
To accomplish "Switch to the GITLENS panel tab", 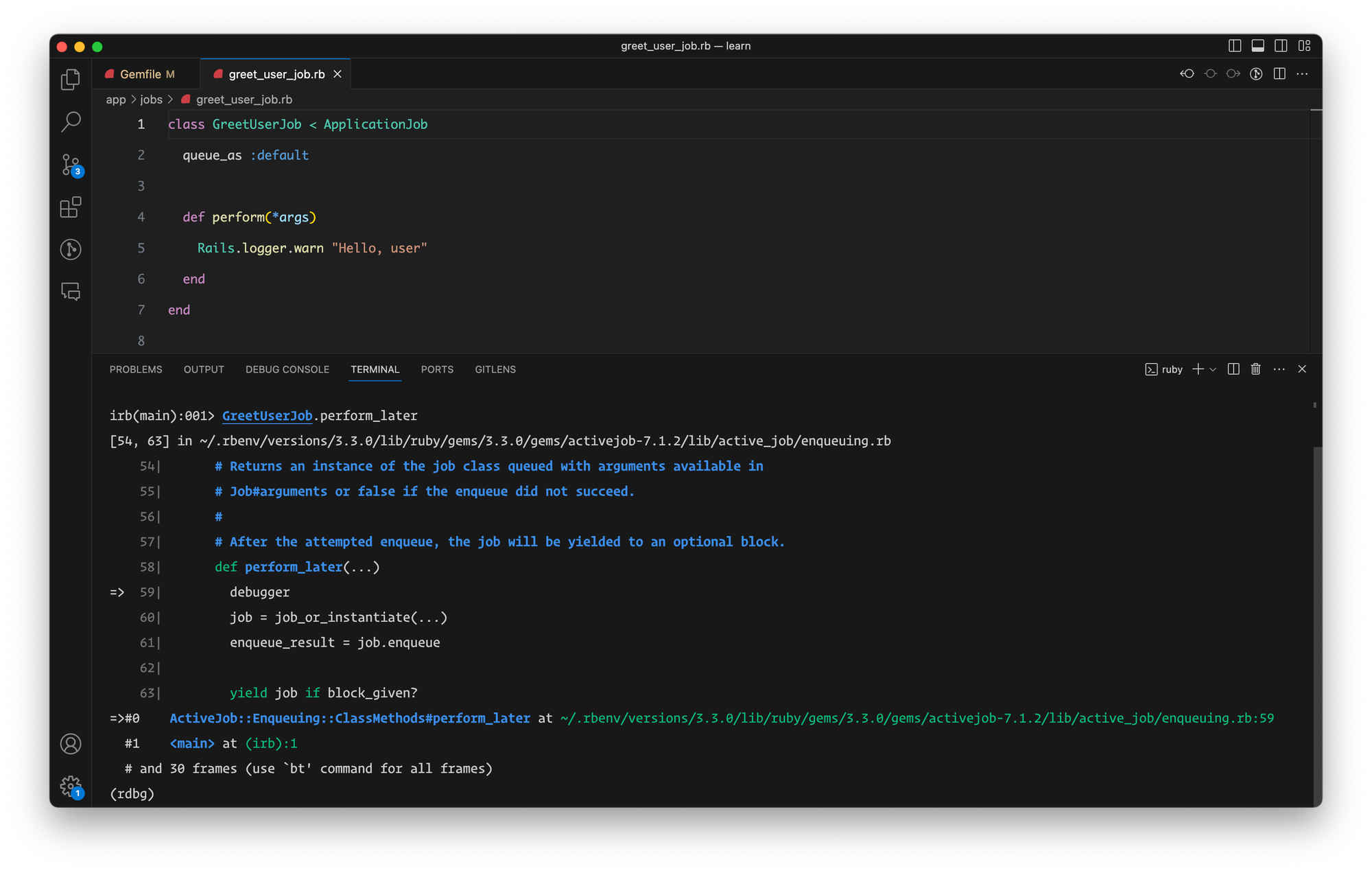I will click(495, 369).
